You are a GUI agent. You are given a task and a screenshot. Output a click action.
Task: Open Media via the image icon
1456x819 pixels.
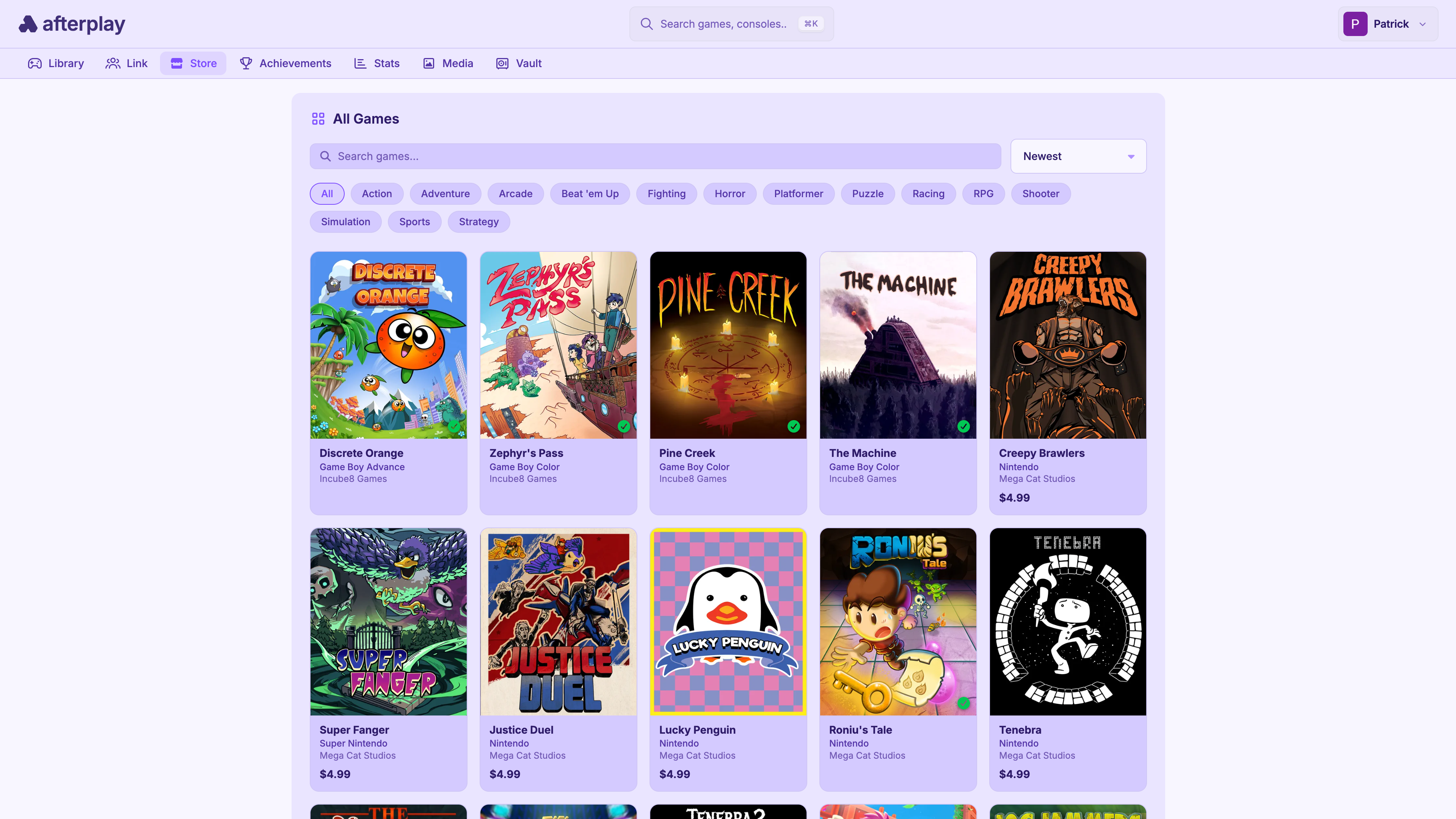tap(429, 63)
